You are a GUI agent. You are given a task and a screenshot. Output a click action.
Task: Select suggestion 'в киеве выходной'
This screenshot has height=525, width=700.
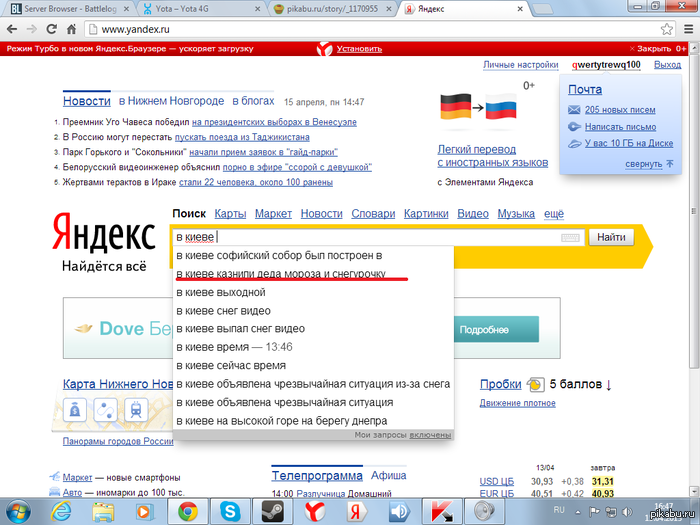(221, 292)
